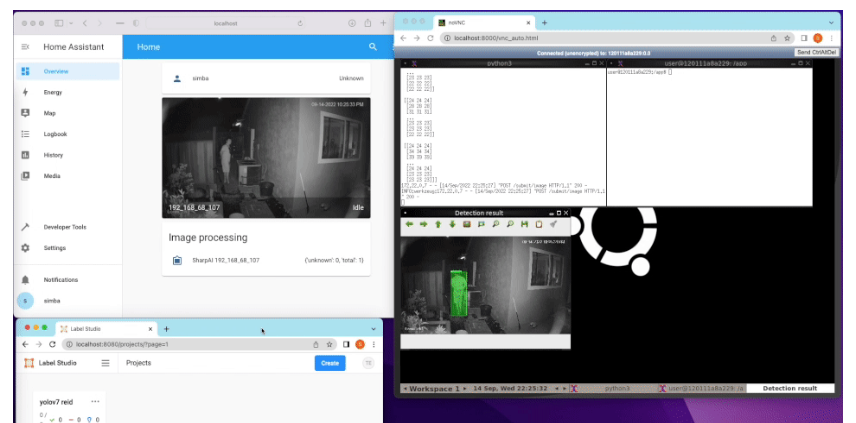Open yolov7 reid project options menu
The height and width of the screenshot is (423, 856).
(96, 402)
